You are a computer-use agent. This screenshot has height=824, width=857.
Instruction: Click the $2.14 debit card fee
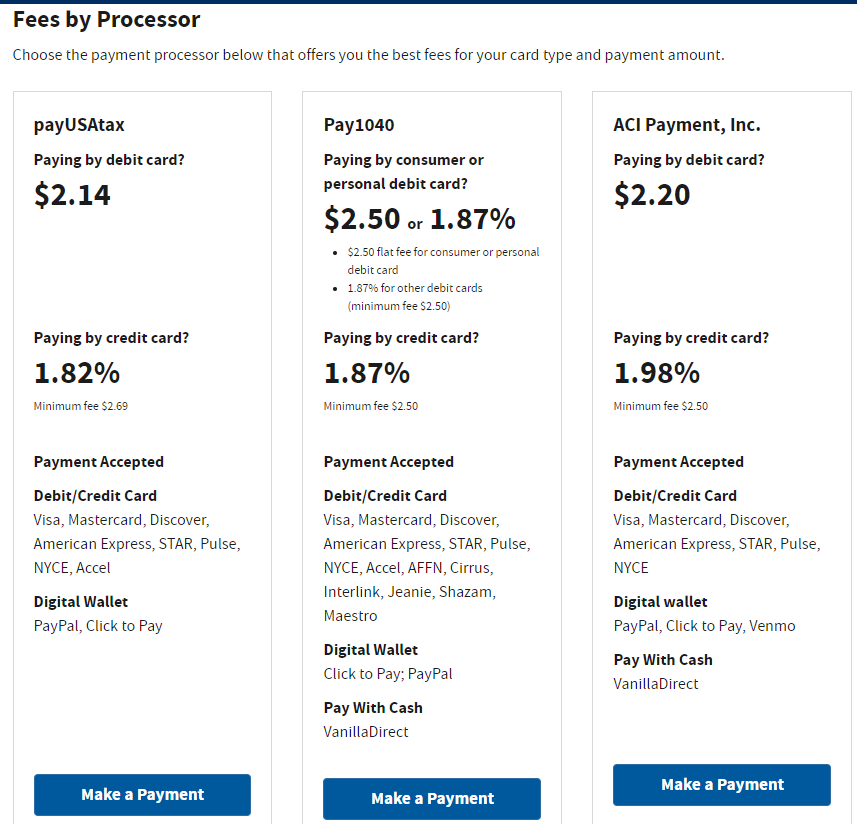72,195
